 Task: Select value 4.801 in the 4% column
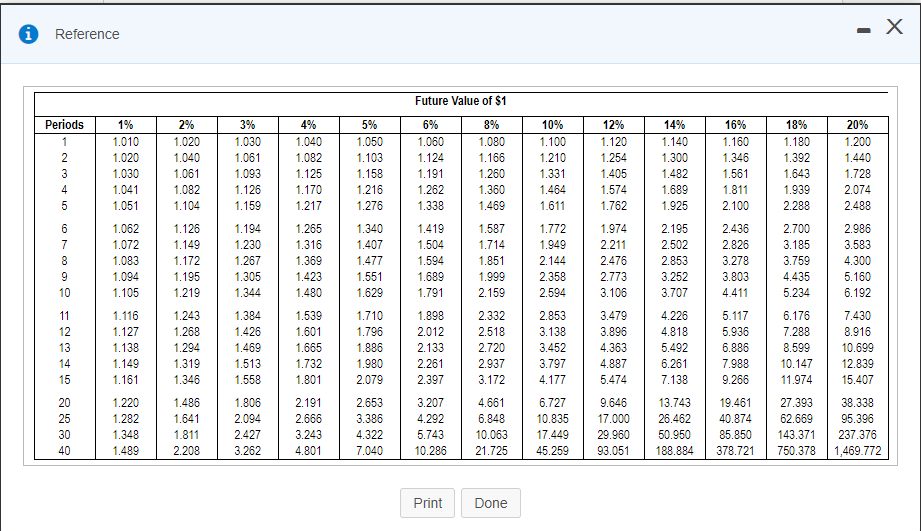(308, 451)
